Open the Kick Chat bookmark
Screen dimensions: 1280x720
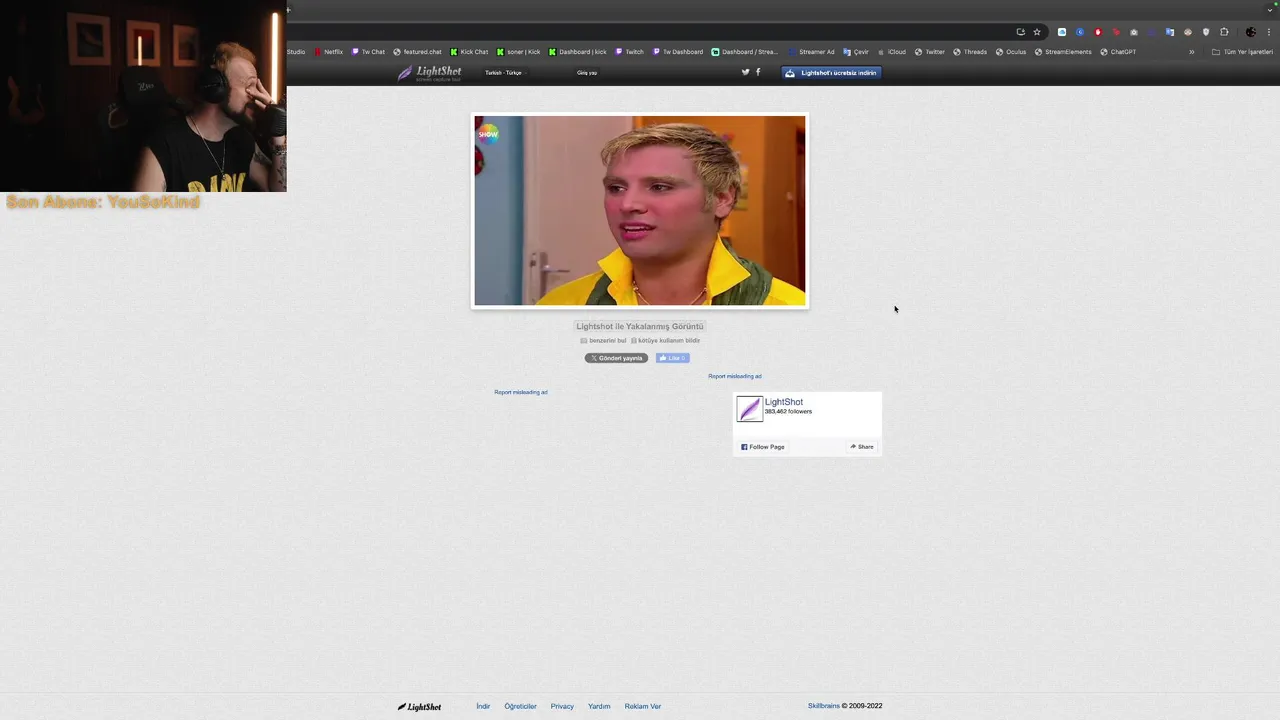click(469, 52)
